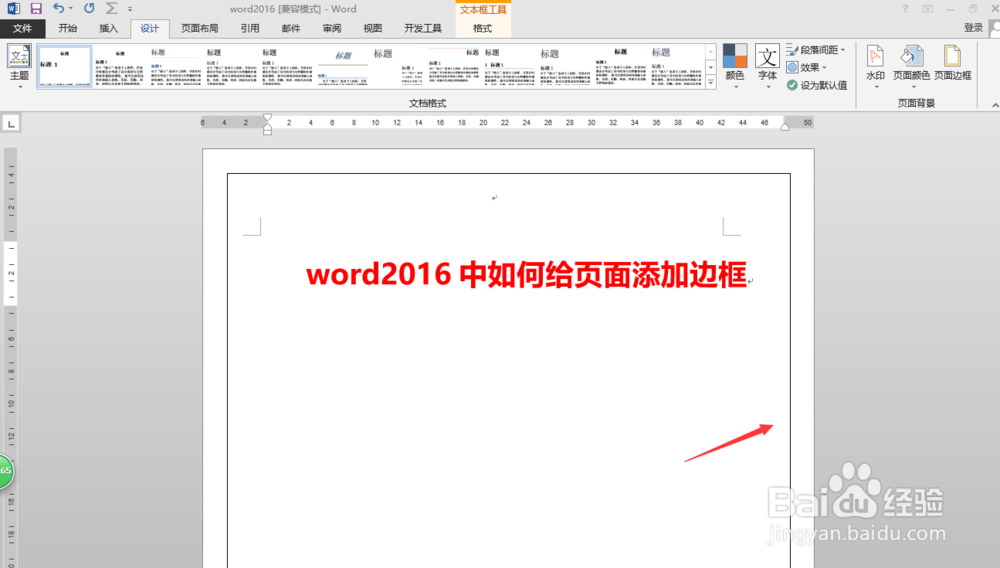This screenshot has height=568, width=1000.
Task: Open the 颜色 theme colors dropdown
Action: [735, 66]
